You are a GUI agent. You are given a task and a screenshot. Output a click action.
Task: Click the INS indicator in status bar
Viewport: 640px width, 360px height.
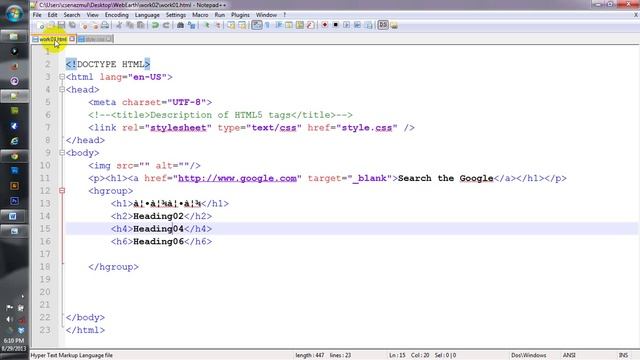623,356
